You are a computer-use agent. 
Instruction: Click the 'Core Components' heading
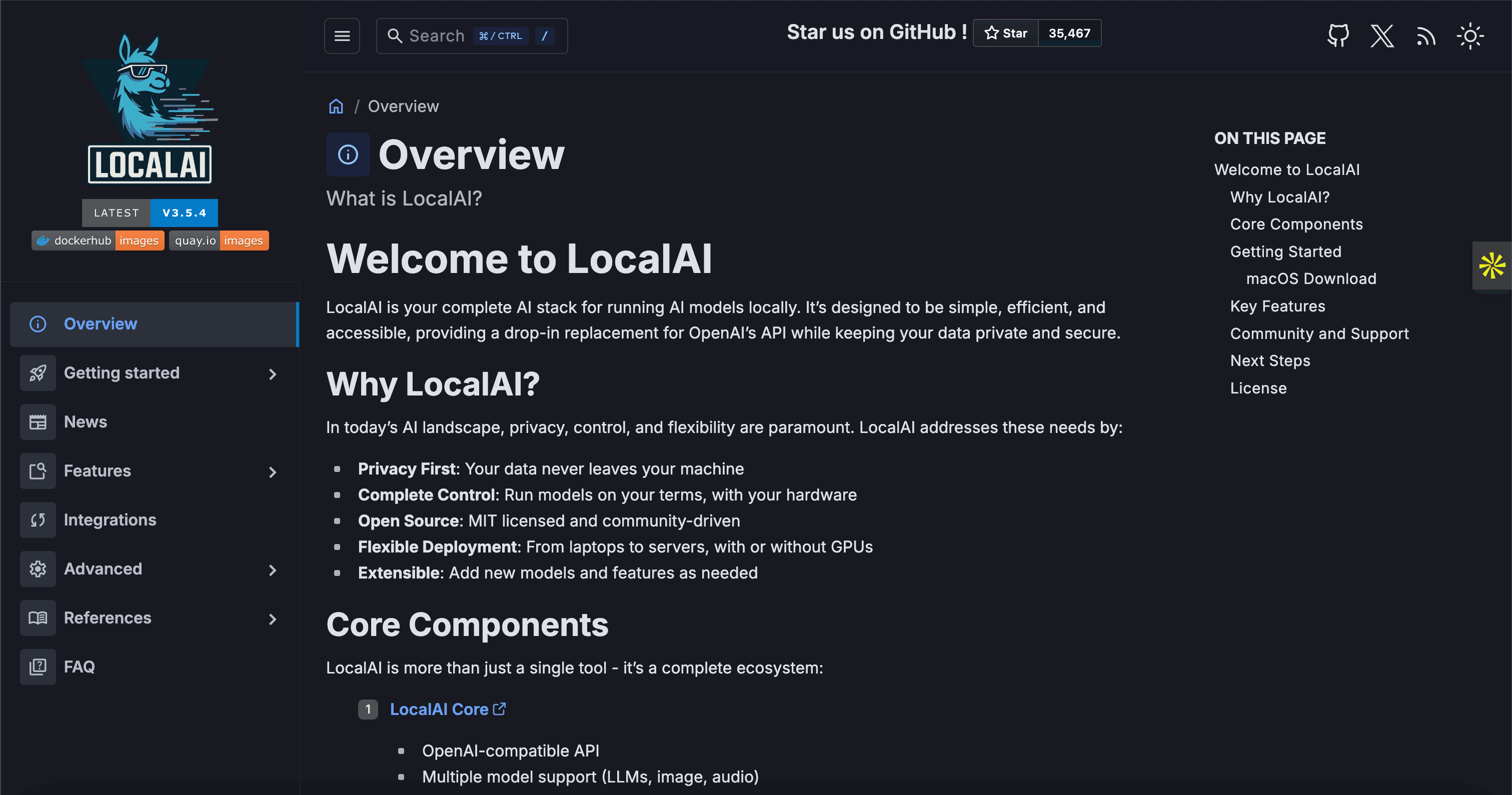(x=467, y=624)
